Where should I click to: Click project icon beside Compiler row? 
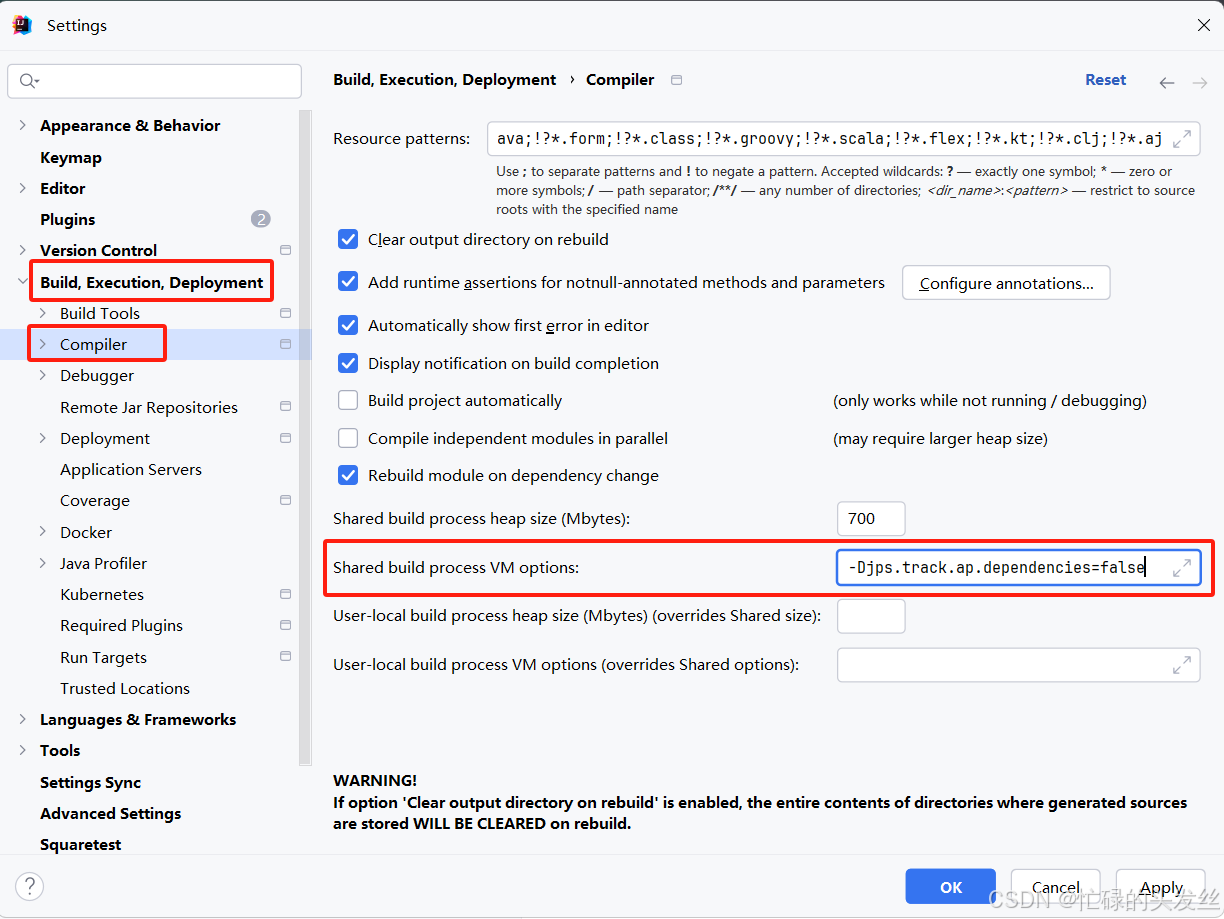click(x=286, y=344)
